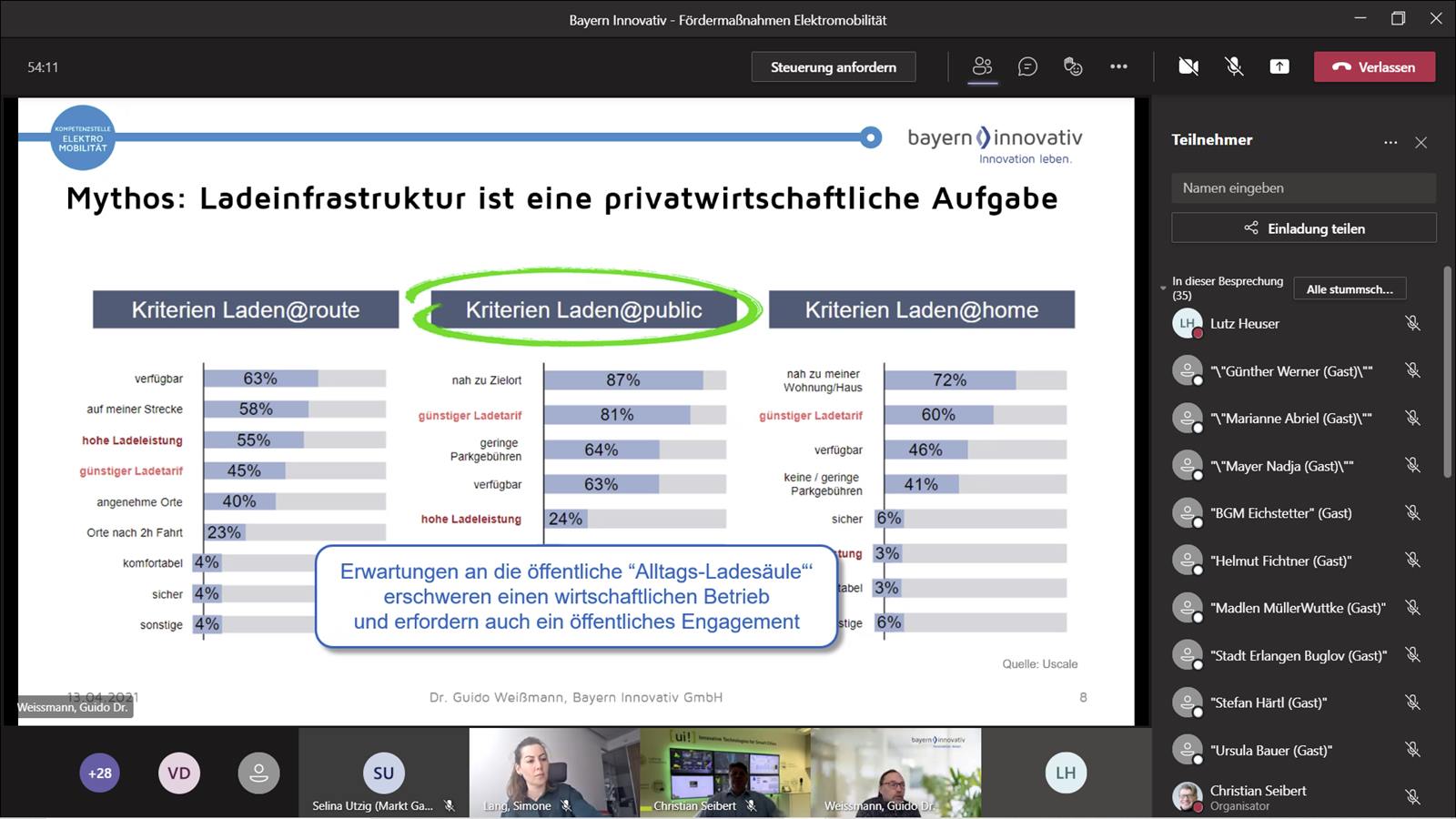Collapse the 'In dieser Besprechung' section
1456x819 pixels.
coord(1163,288)
